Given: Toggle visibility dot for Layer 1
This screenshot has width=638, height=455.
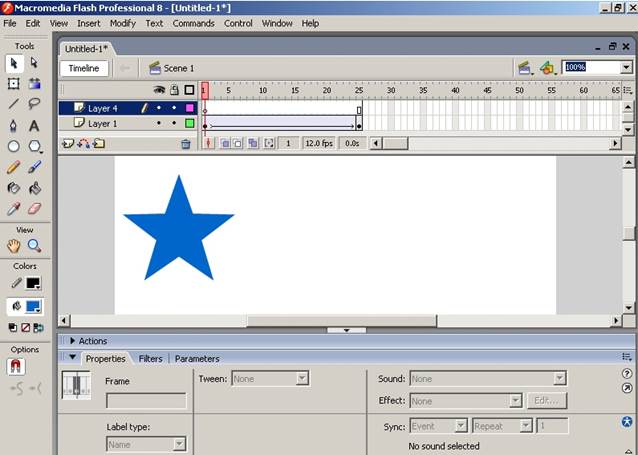Looking at the screenshot, I should point(159,123).
